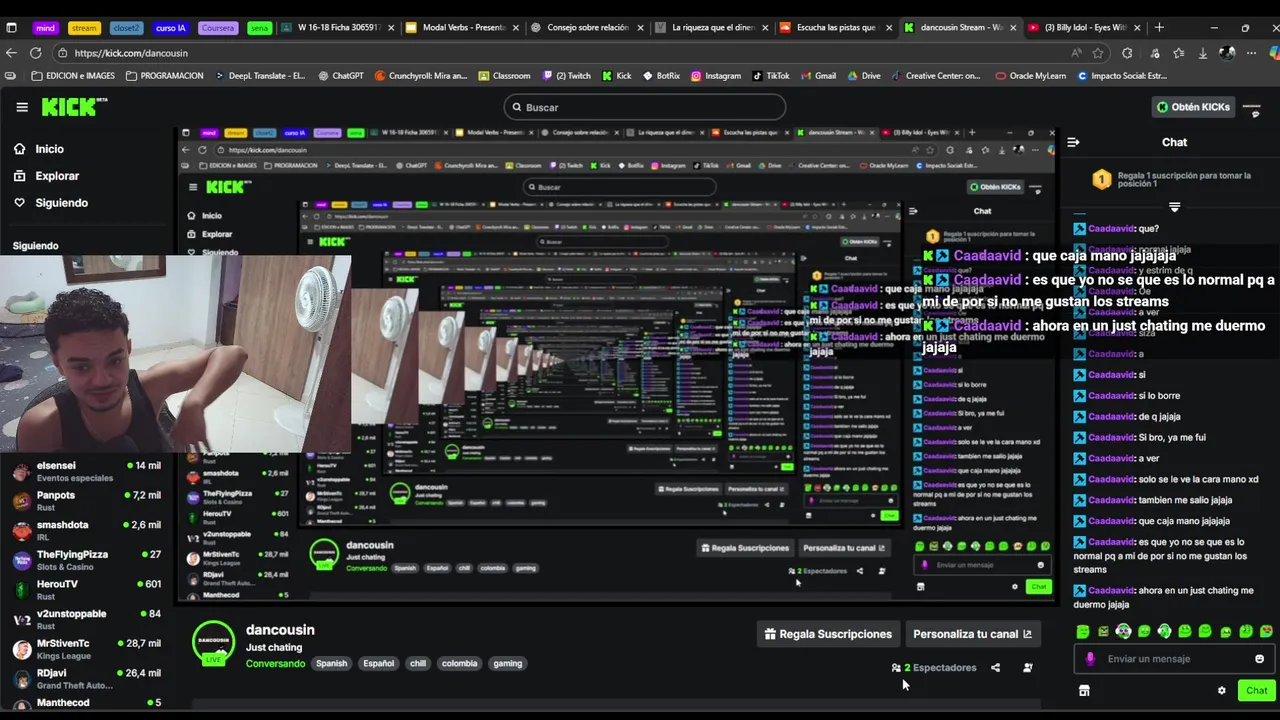Screen dimensions: 1280x720
Task: Open the PROGRAMACION bookmark folder
Action: (164, 76)
